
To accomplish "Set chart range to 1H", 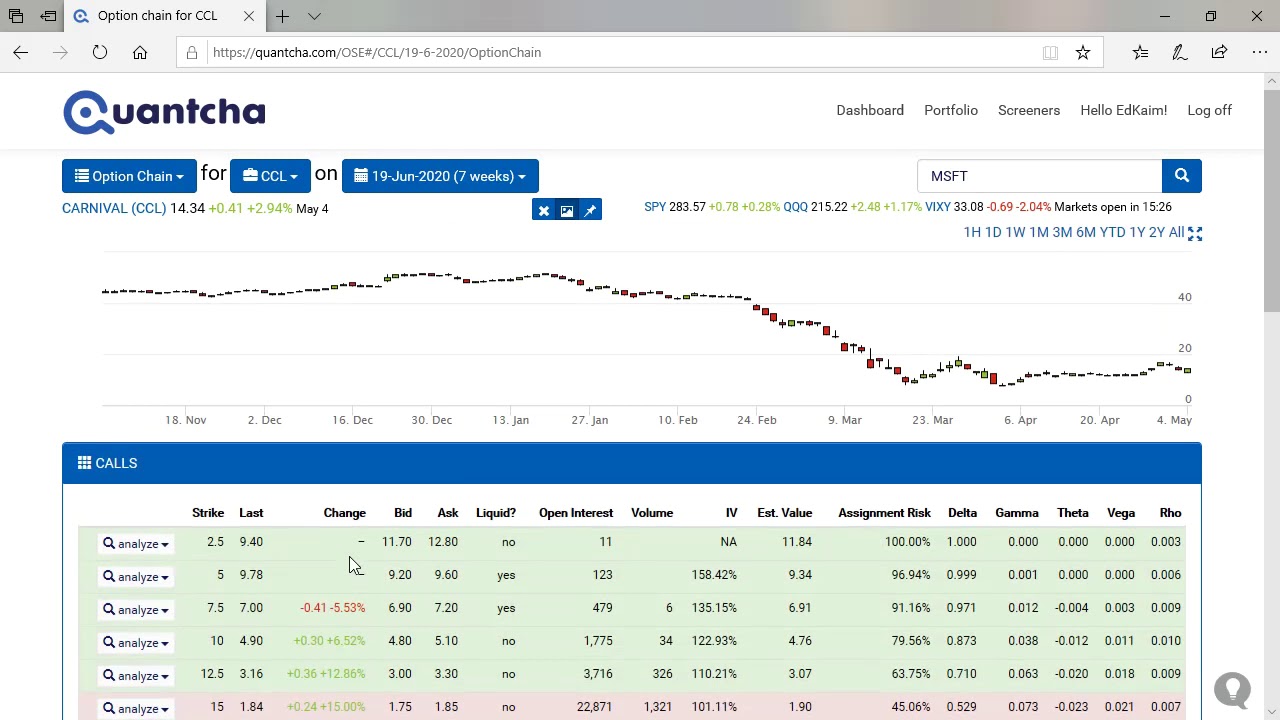I will tap(972, 232).
